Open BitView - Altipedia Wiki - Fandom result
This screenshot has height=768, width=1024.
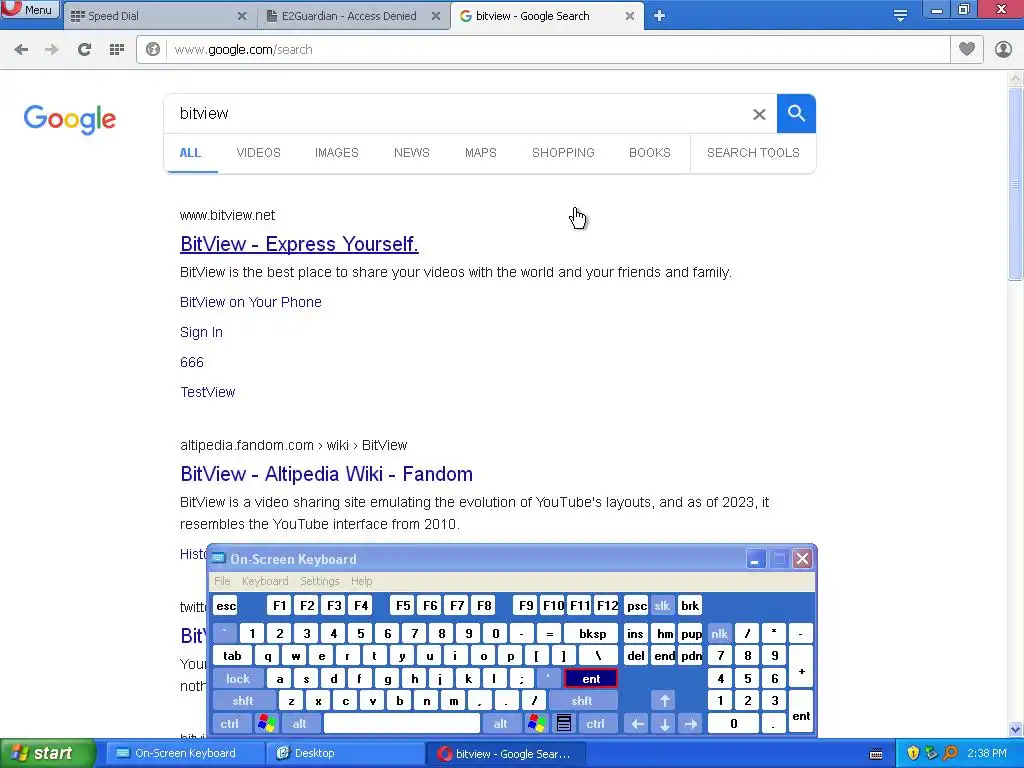coord(327,474)
